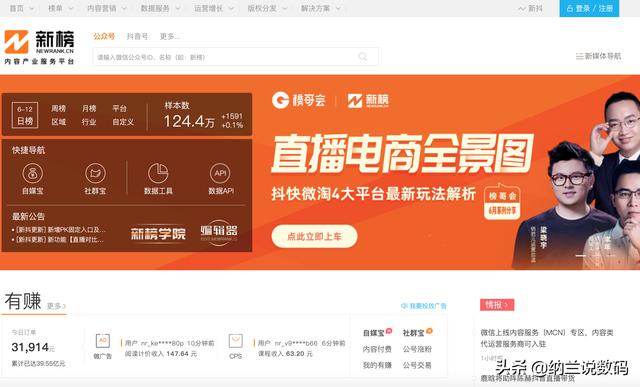Screen dimensions: 640x387
Task: Click the 样本数 124.4万 figure
Action: coord(189,121)
